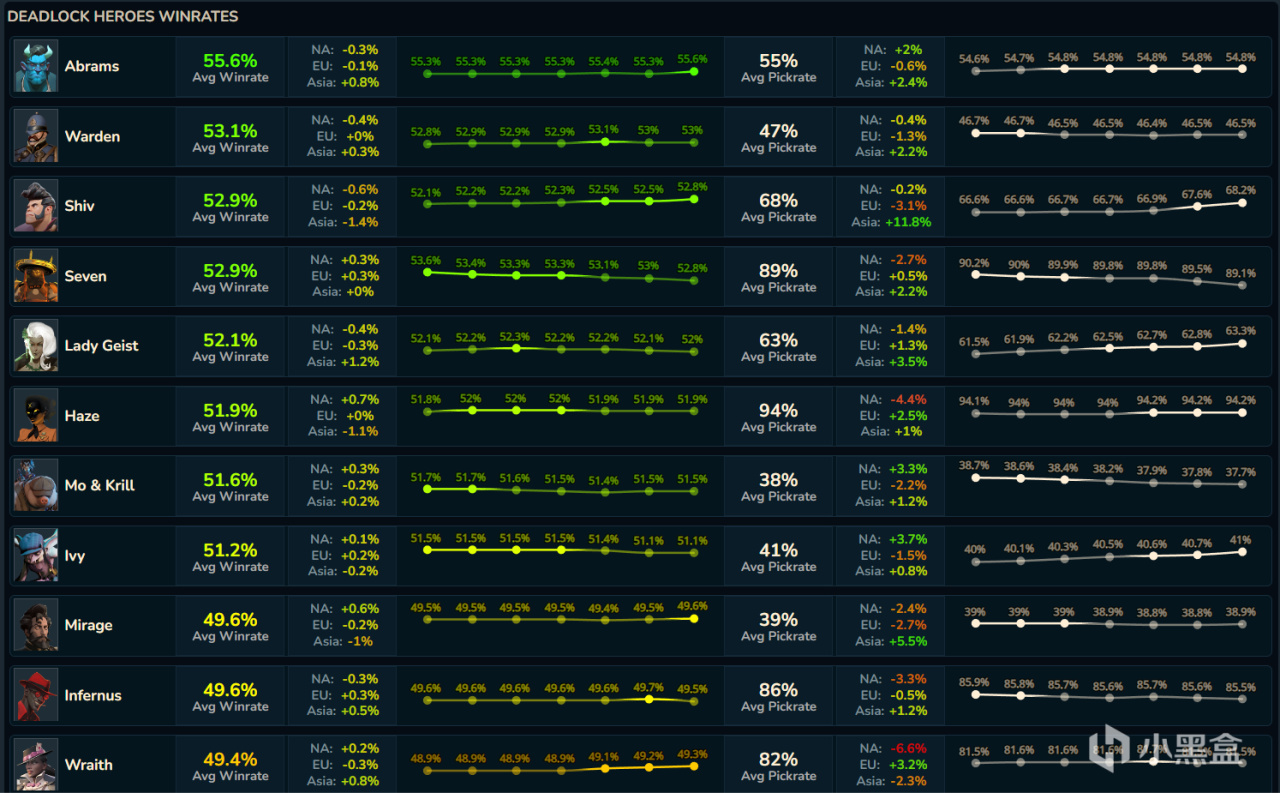
Task: Click Ivy pickrate chart last point 41%
Action: click(1242, 551)
